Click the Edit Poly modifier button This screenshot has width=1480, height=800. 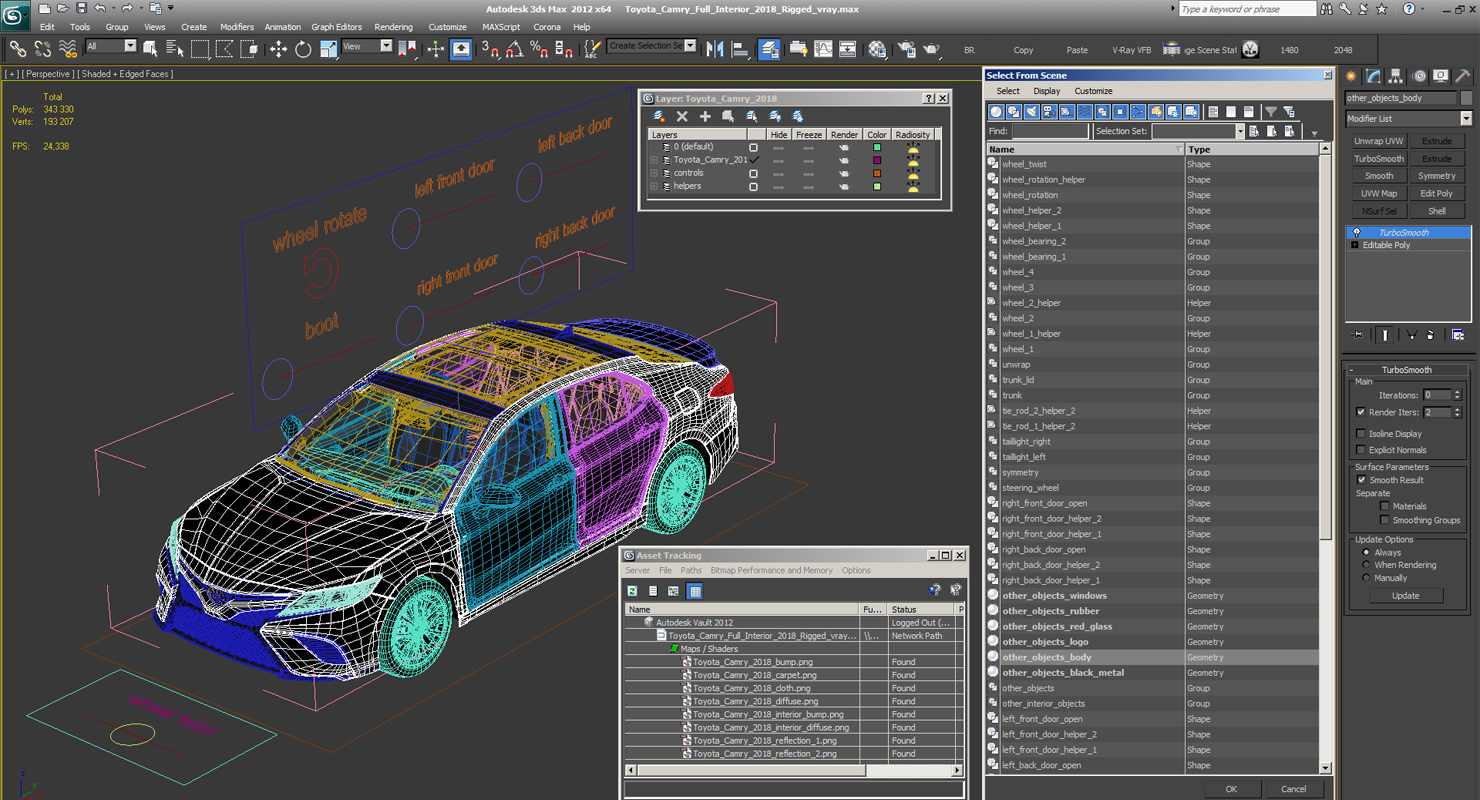(x=1437, y=194)
